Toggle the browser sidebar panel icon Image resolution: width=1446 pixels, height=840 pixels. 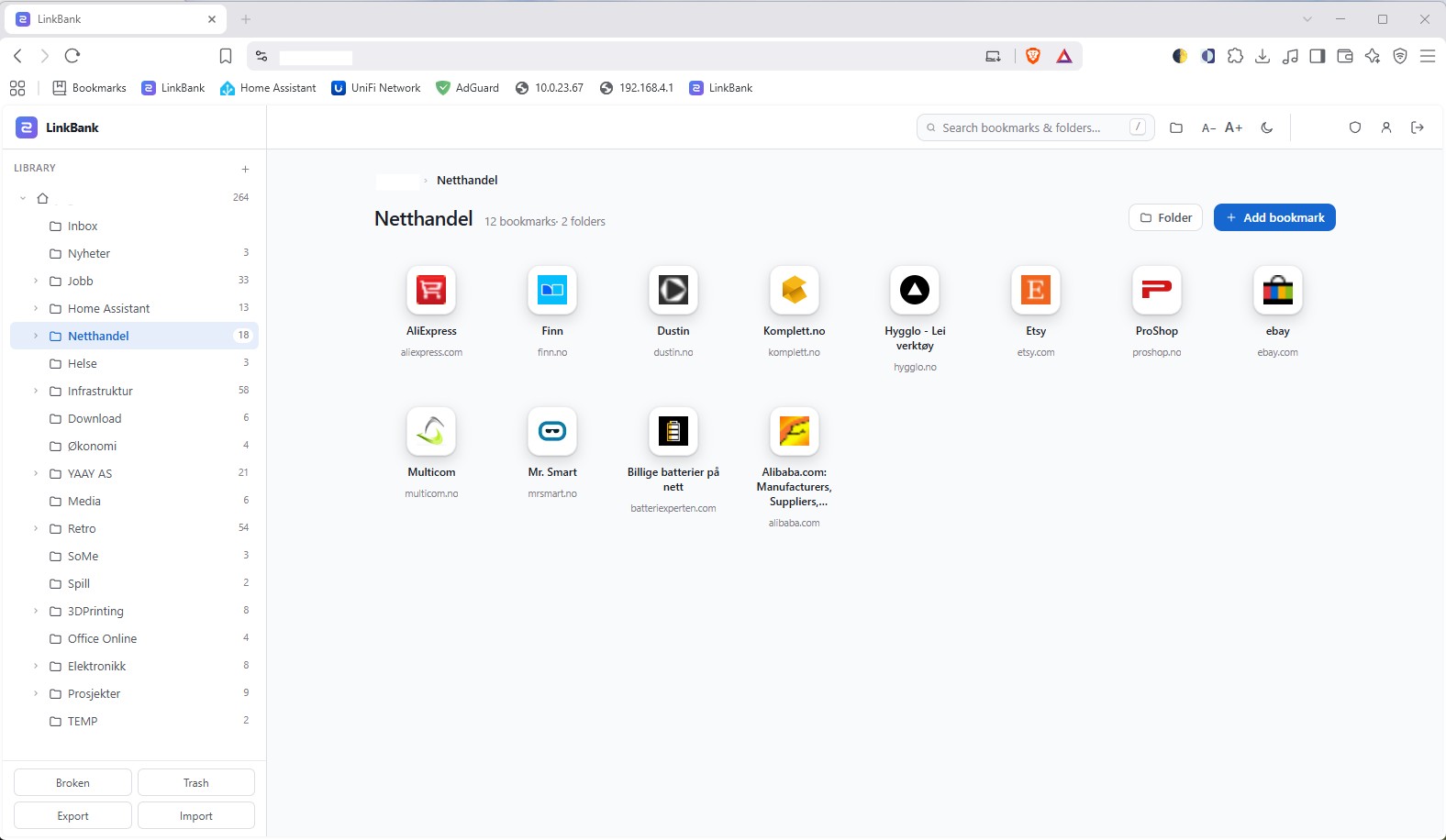click(x=1318, y=56)
